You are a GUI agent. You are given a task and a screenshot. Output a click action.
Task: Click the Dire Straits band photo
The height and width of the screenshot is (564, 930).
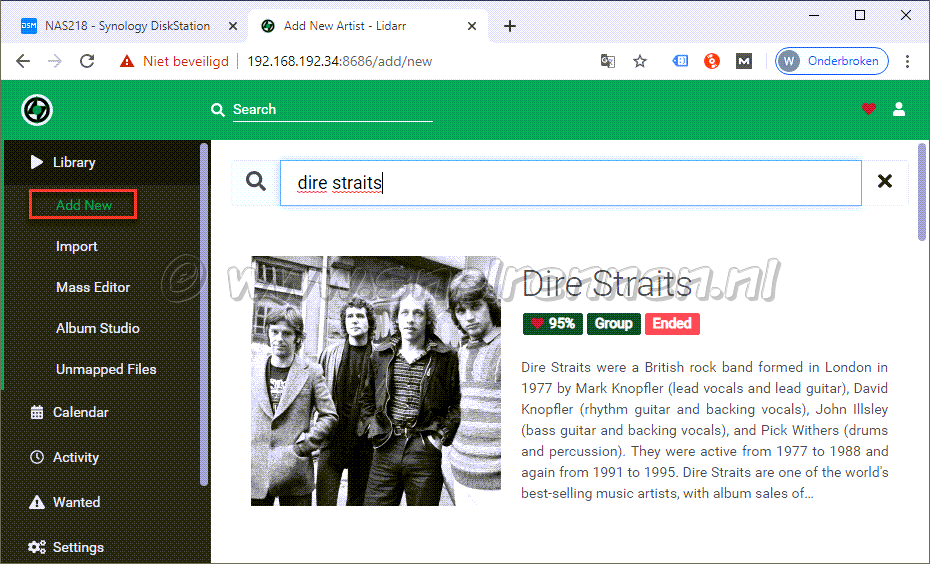[375, 381]
